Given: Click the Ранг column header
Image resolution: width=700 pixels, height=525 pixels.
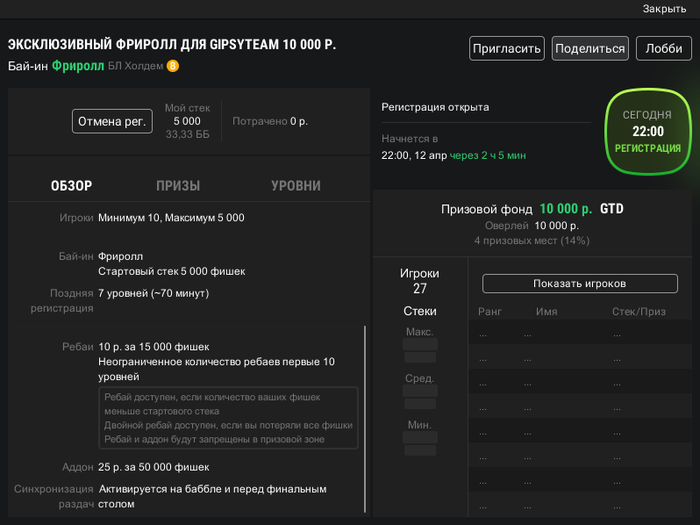Looking at the screenshot, I should point(490,312).
